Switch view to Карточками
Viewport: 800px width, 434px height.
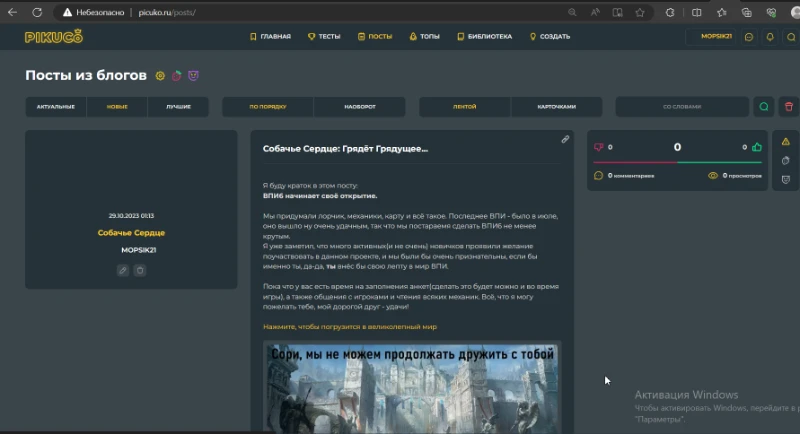557,107
